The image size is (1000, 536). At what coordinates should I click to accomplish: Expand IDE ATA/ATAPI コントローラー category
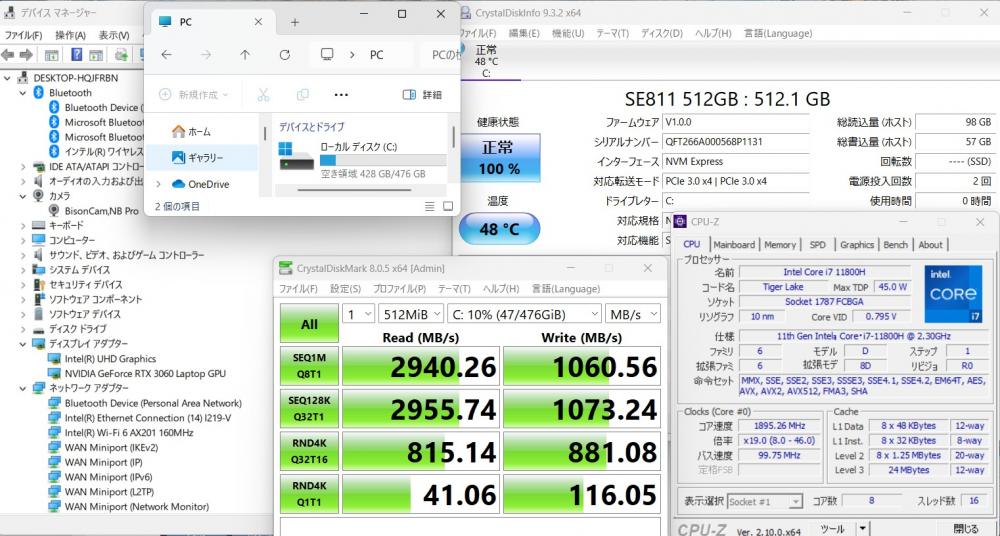tap(23, 167)
